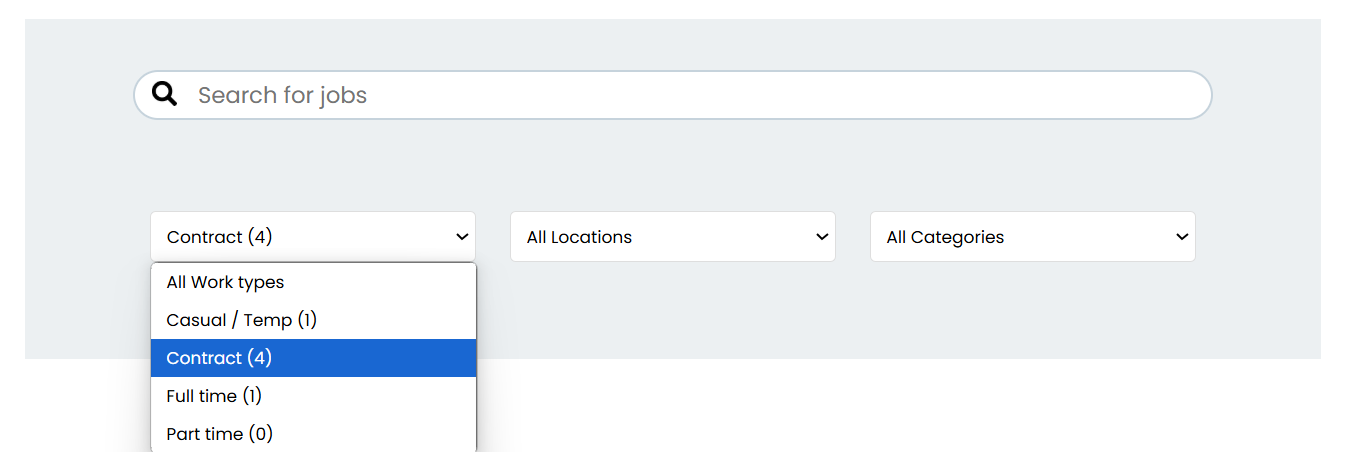
Task: Click the 'Contract (4)' text in the closed combo box
Action: (219, 237)
